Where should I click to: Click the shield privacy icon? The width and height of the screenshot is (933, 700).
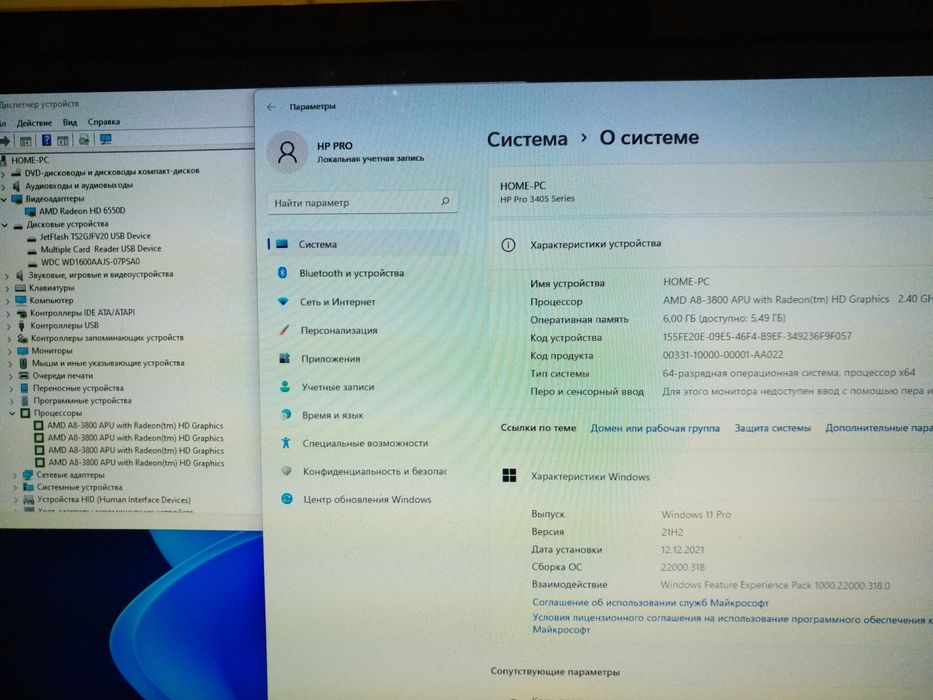click(286, 470)
